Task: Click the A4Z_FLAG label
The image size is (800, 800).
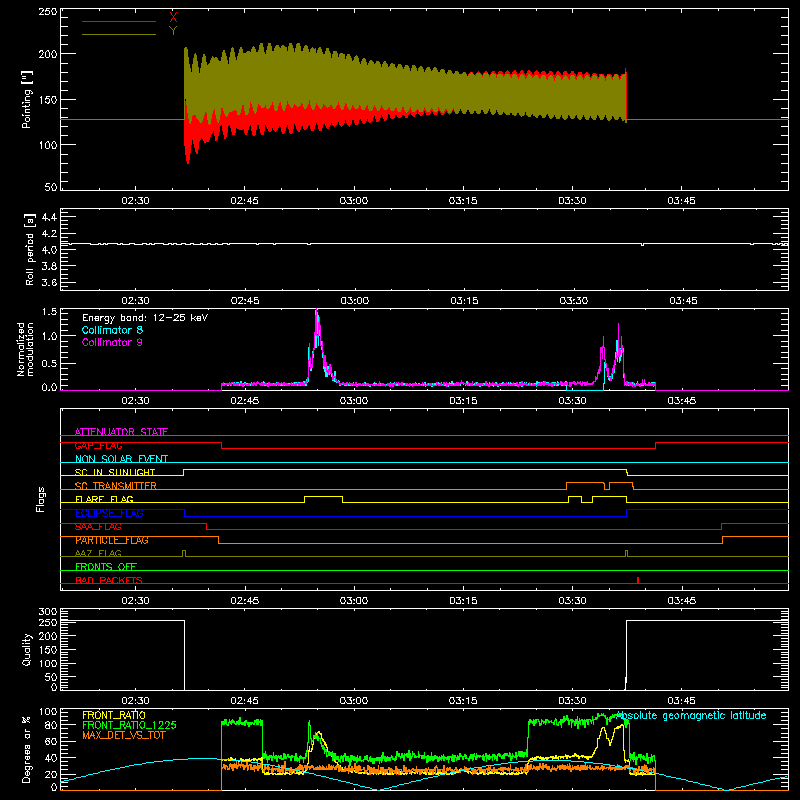Action: [x=98, y=553]
